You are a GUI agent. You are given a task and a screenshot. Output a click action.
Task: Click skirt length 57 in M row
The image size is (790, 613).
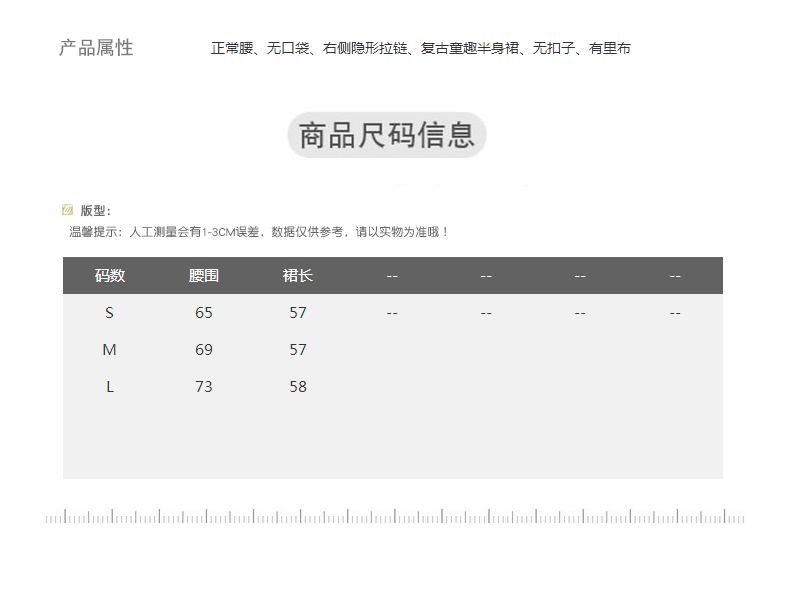[x=298, y=350]
